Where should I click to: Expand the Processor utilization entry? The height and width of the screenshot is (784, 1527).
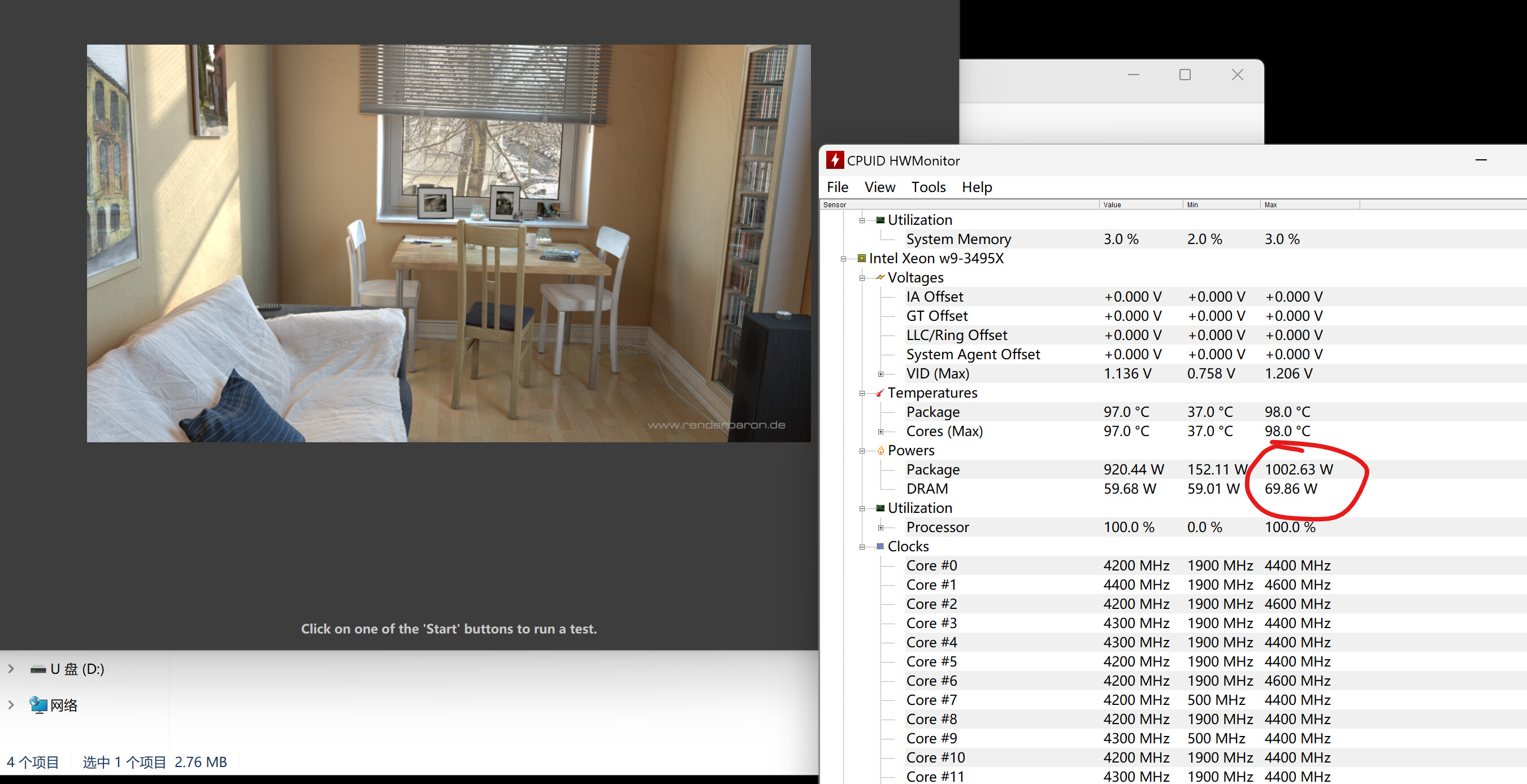[x=880, y=528]
